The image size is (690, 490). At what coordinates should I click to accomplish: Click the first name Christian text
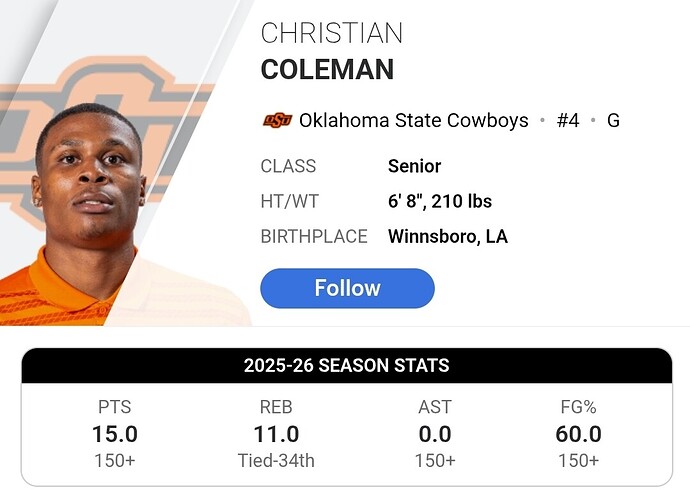tap(331, 32)
